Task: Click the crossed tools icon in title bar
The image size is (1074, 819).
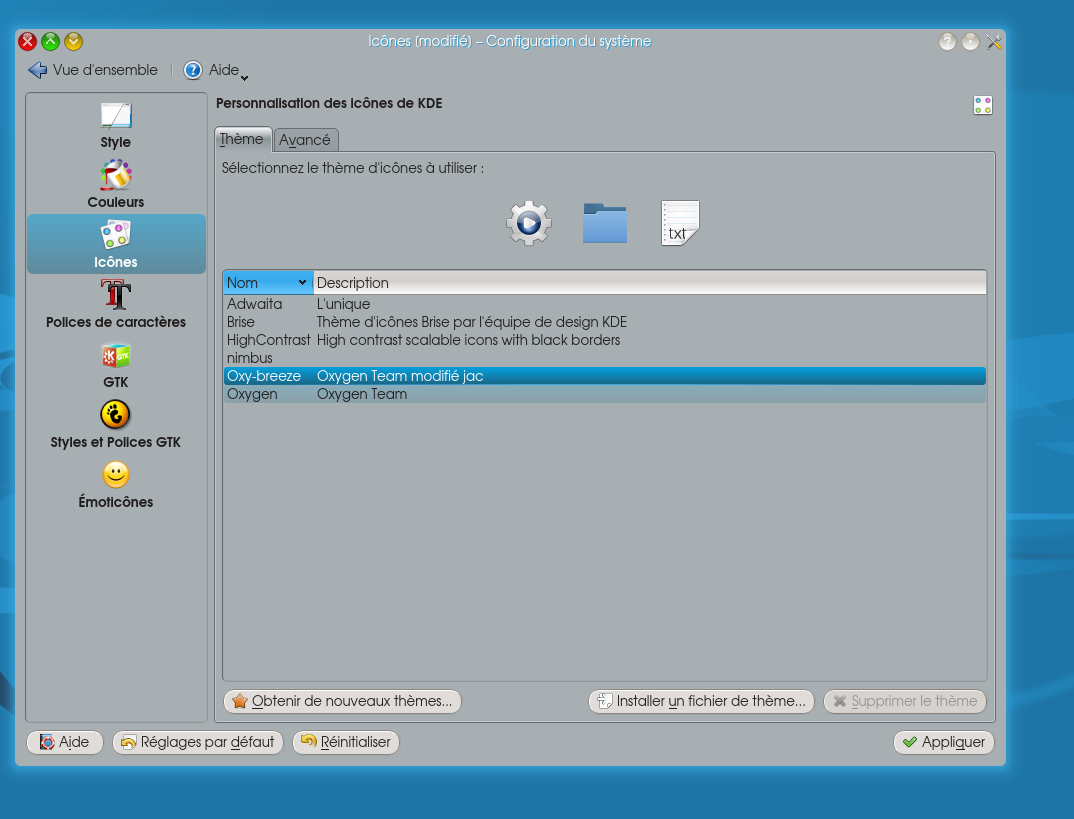Action: (x=994, y=42)
